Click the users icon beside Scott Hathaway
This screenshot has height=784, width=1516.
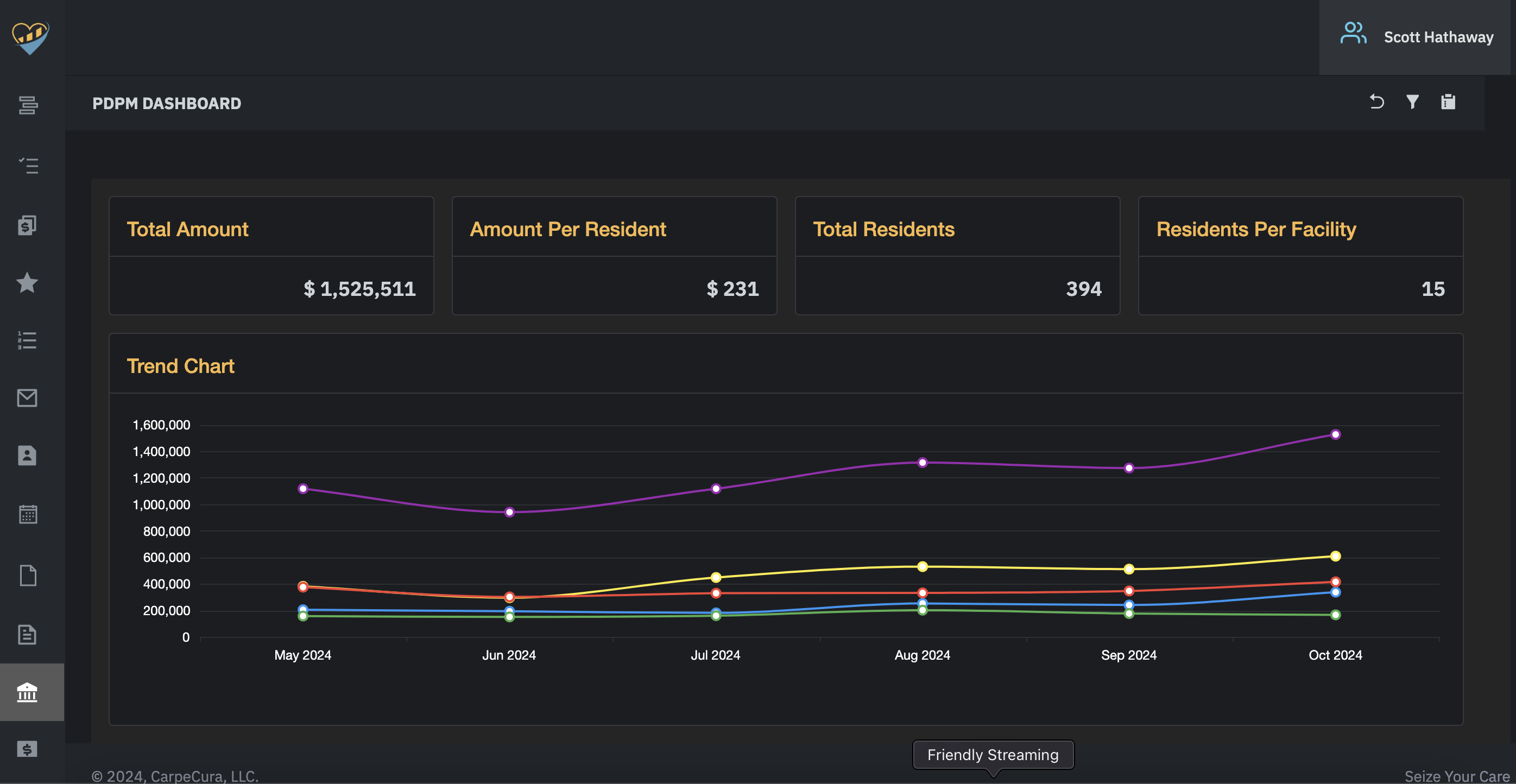(1353, 33)
